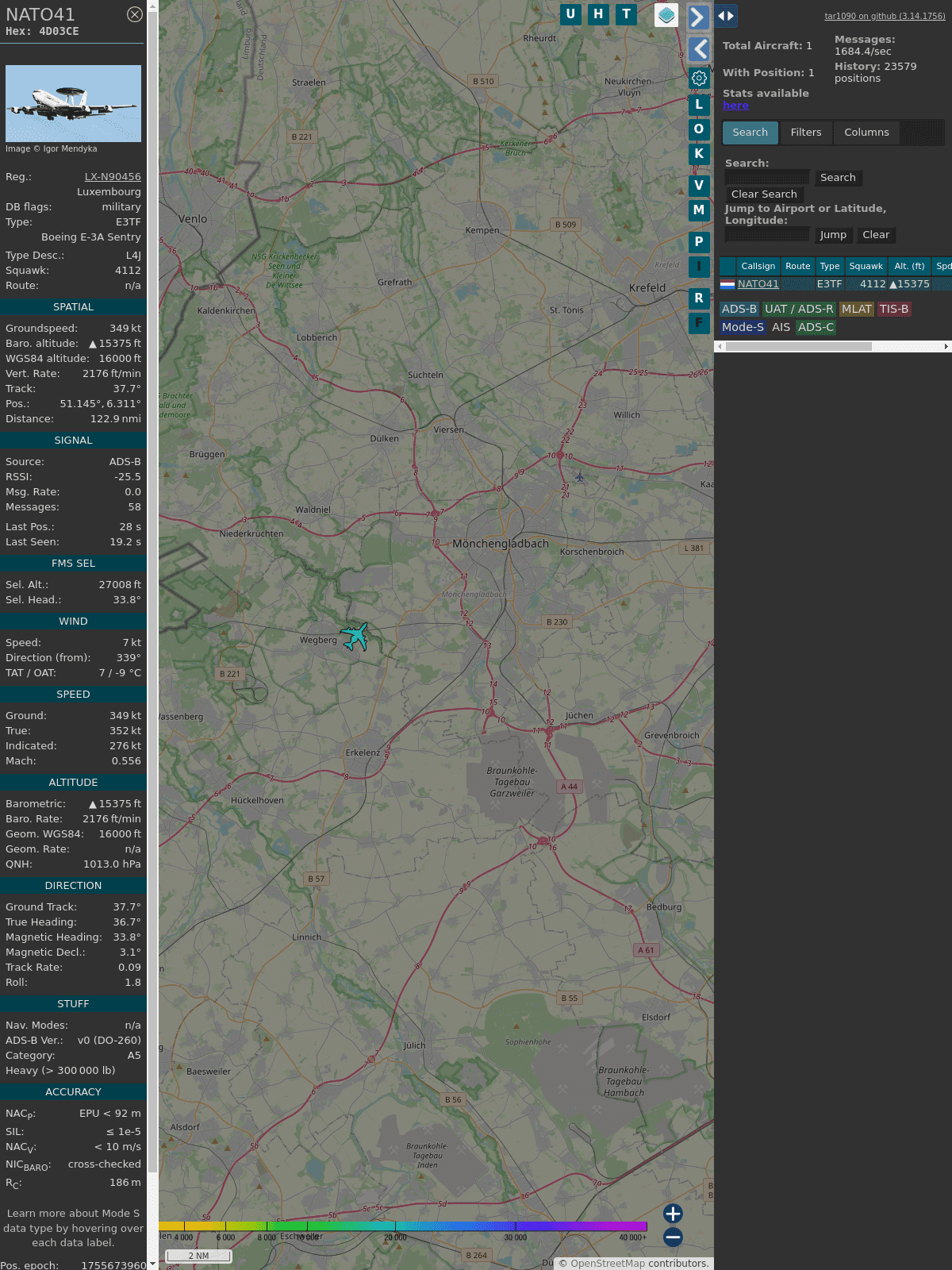Click the WIND section header
Viewport: 952px width, 1270px height.
point(73,622)
